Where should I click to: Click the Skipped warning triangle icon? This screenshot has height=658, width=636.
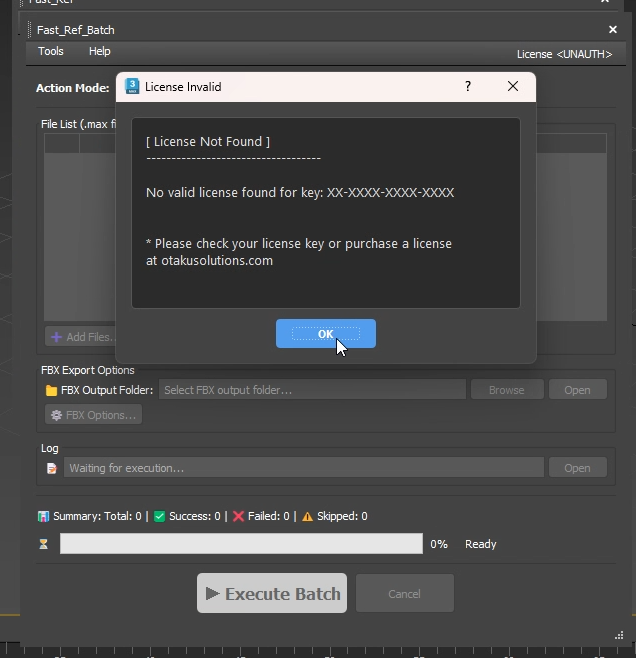pos(307,517)
